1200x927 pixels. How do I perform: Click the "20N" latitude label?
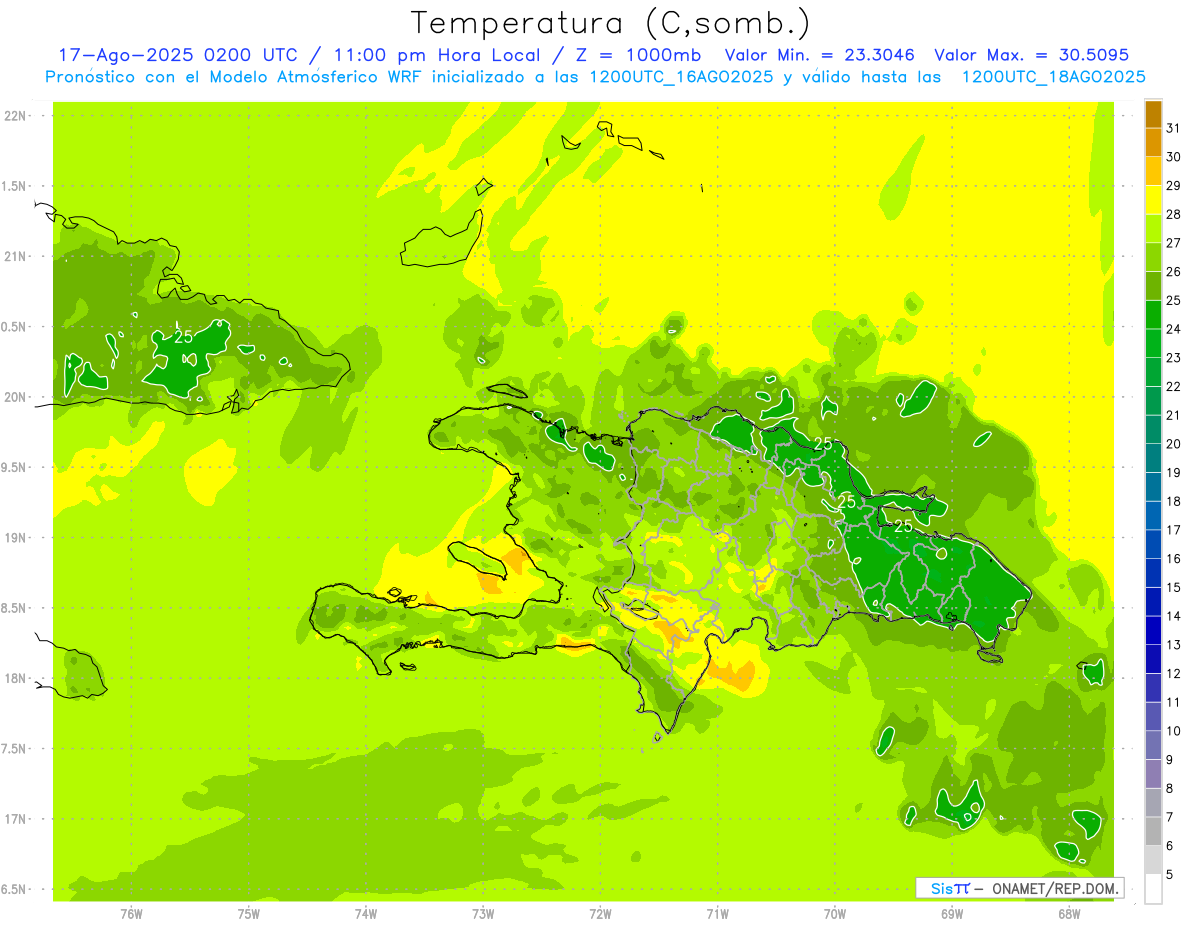pyautogui.click(x=15, y=397)
